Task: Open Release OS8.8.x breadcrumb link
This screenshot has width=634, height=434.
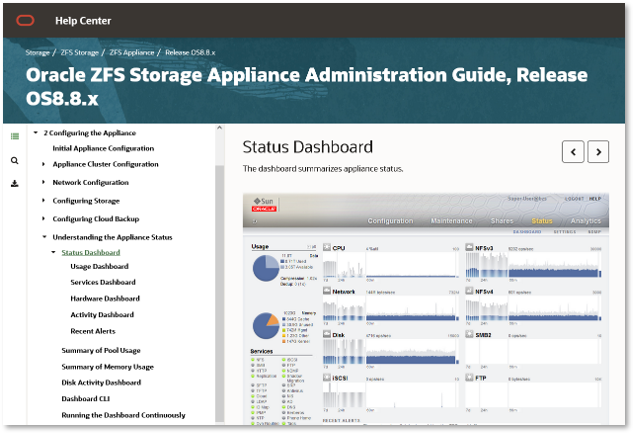Action: point(190,53)
